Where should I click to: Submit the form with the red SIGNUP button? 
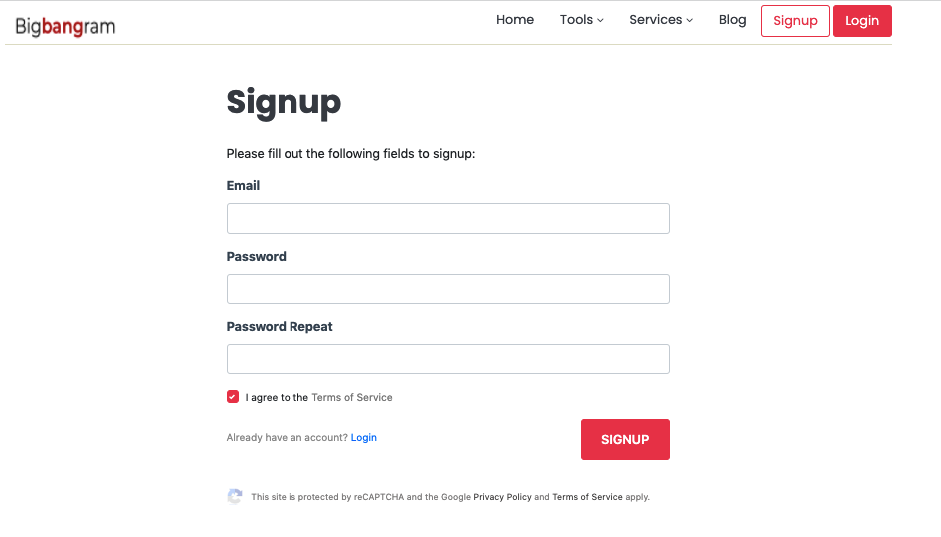[x=625, y=440]
